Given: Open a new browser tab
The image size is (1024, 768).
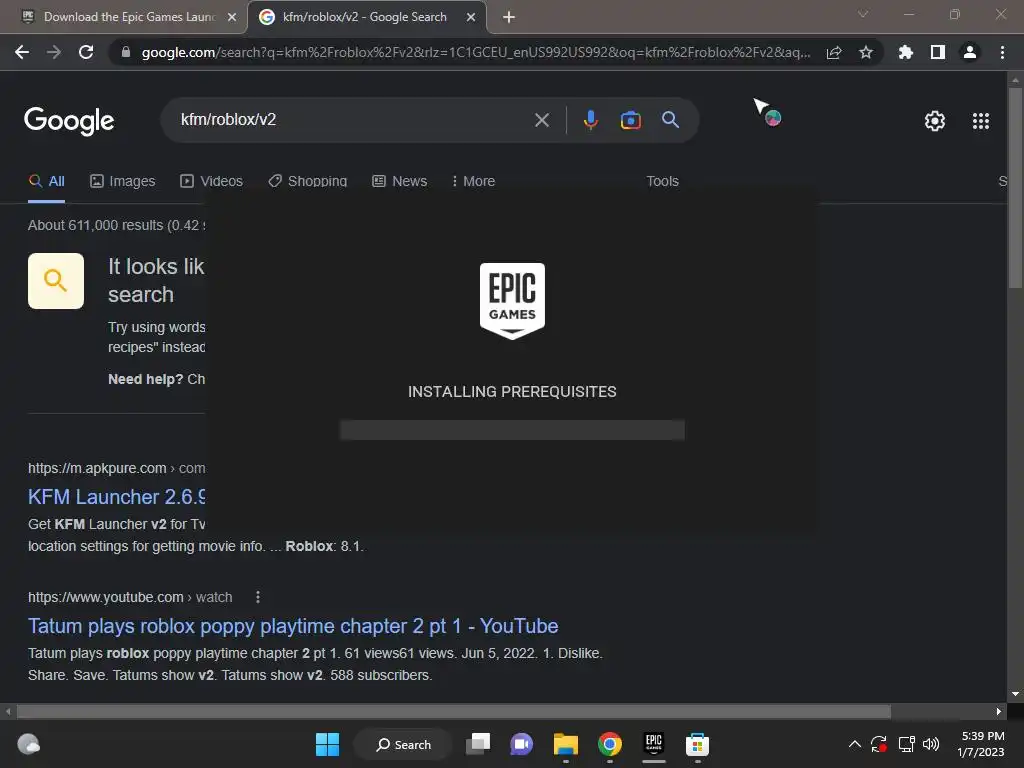Looking at the screenshot, I should click(509, 17).
